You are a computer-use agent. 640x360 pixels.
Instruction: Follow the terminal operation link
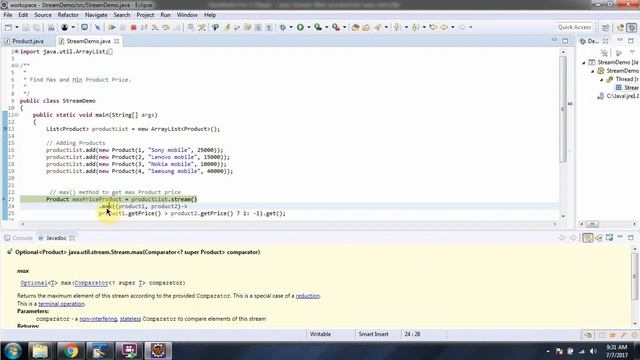point(61,304)
